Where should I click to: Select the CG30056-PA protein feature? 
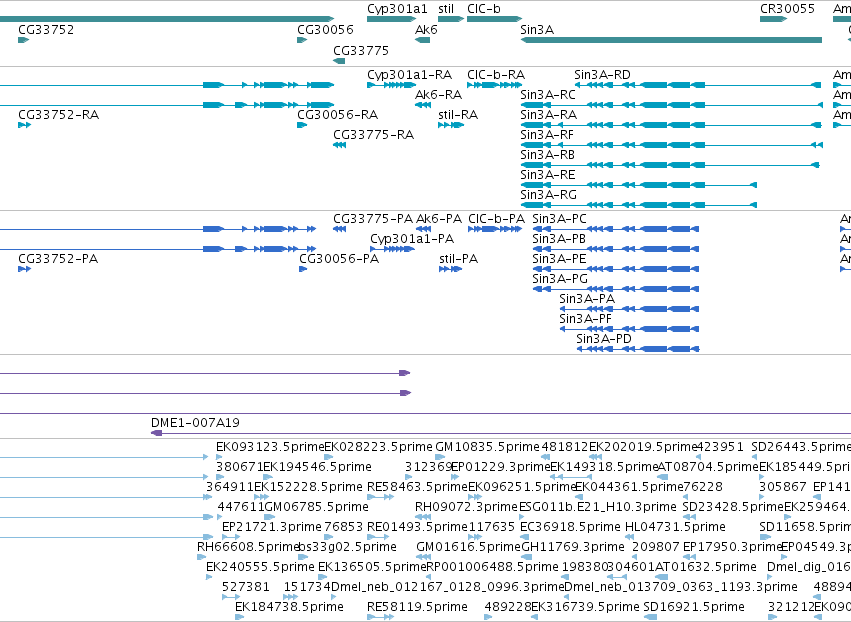click(x=303, y=269)
